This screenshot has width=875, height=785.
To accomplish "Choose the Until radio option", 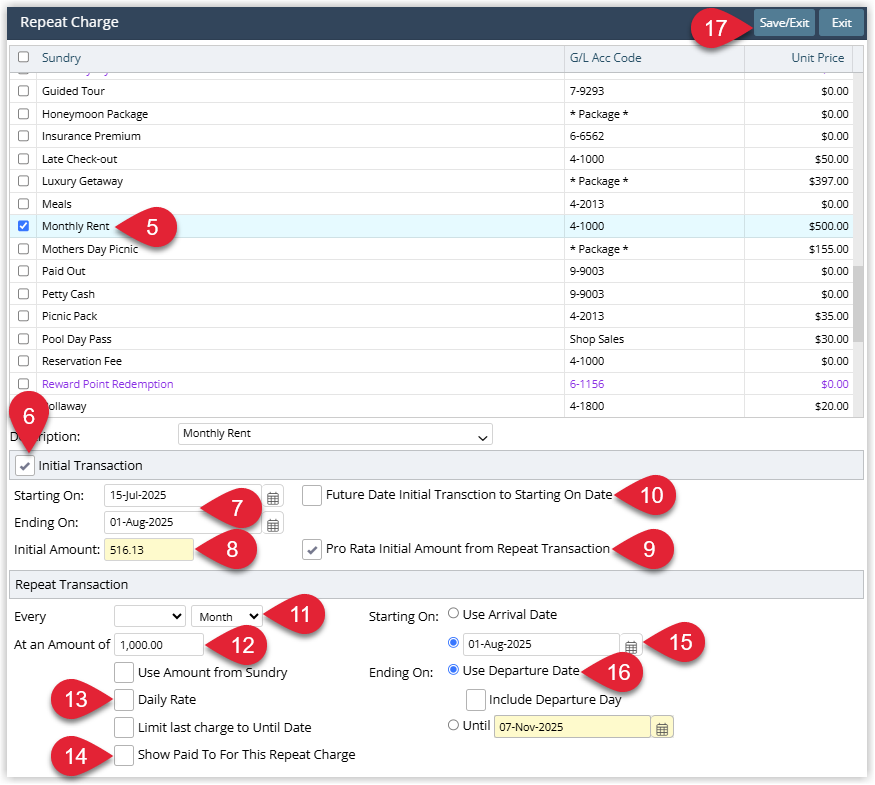I will [x=454, y=725].
